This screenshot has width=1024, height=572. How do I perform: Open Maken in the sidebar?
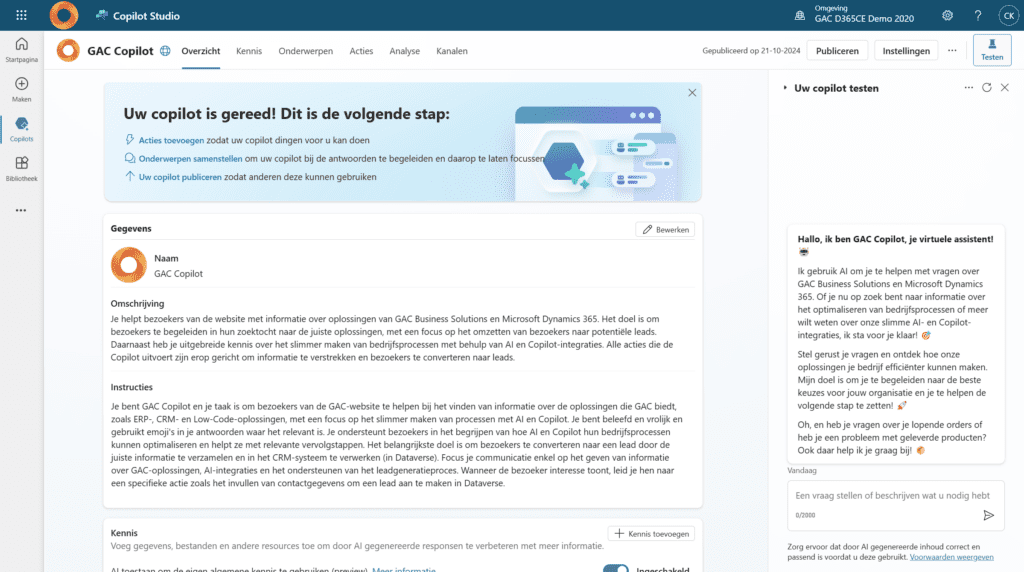pyautogui.click(x=22, y=89)
